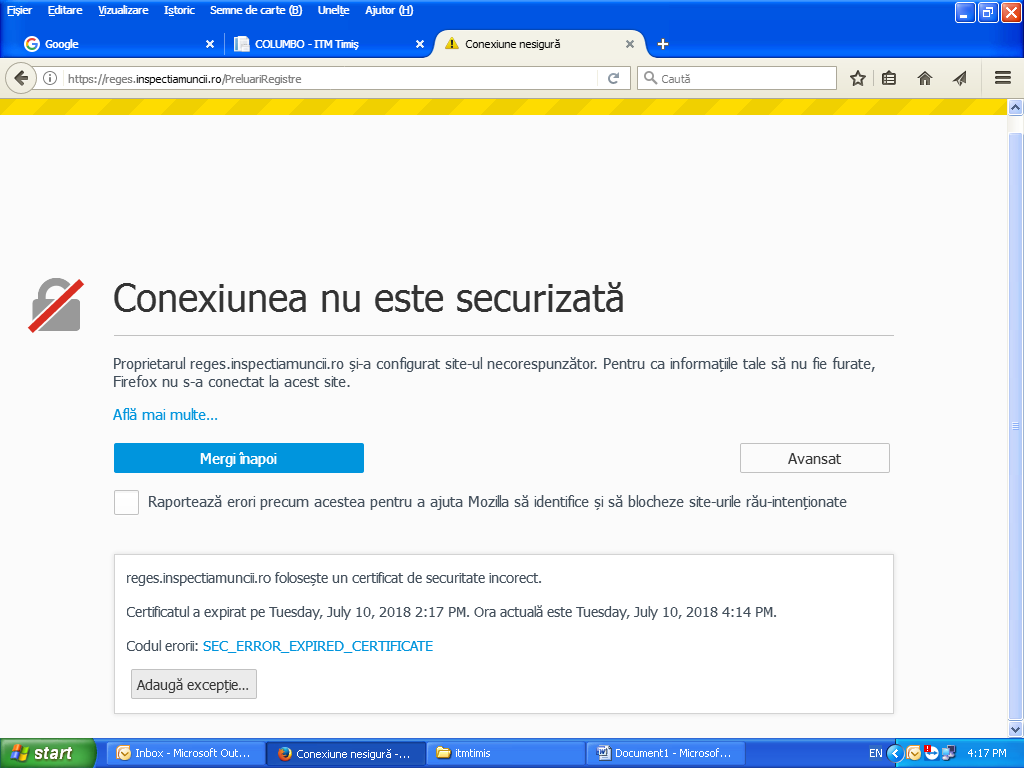Open a new tab with plus button
The width and height of the screenshot is (1024, 768).
[x=663, y=44]
